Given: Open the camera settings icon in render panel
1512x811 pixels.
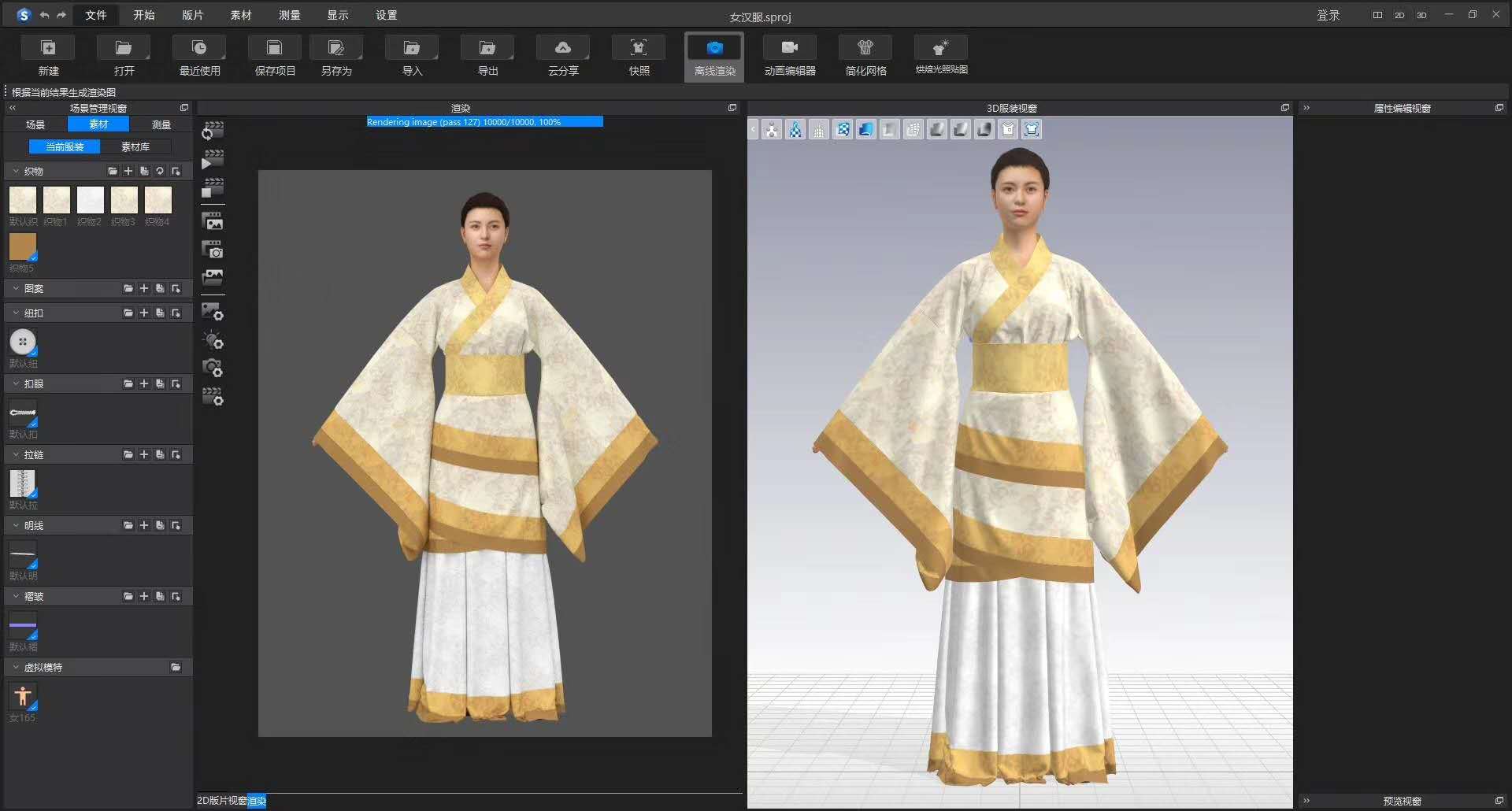Looking at the screenshot, I should point(213,368).
